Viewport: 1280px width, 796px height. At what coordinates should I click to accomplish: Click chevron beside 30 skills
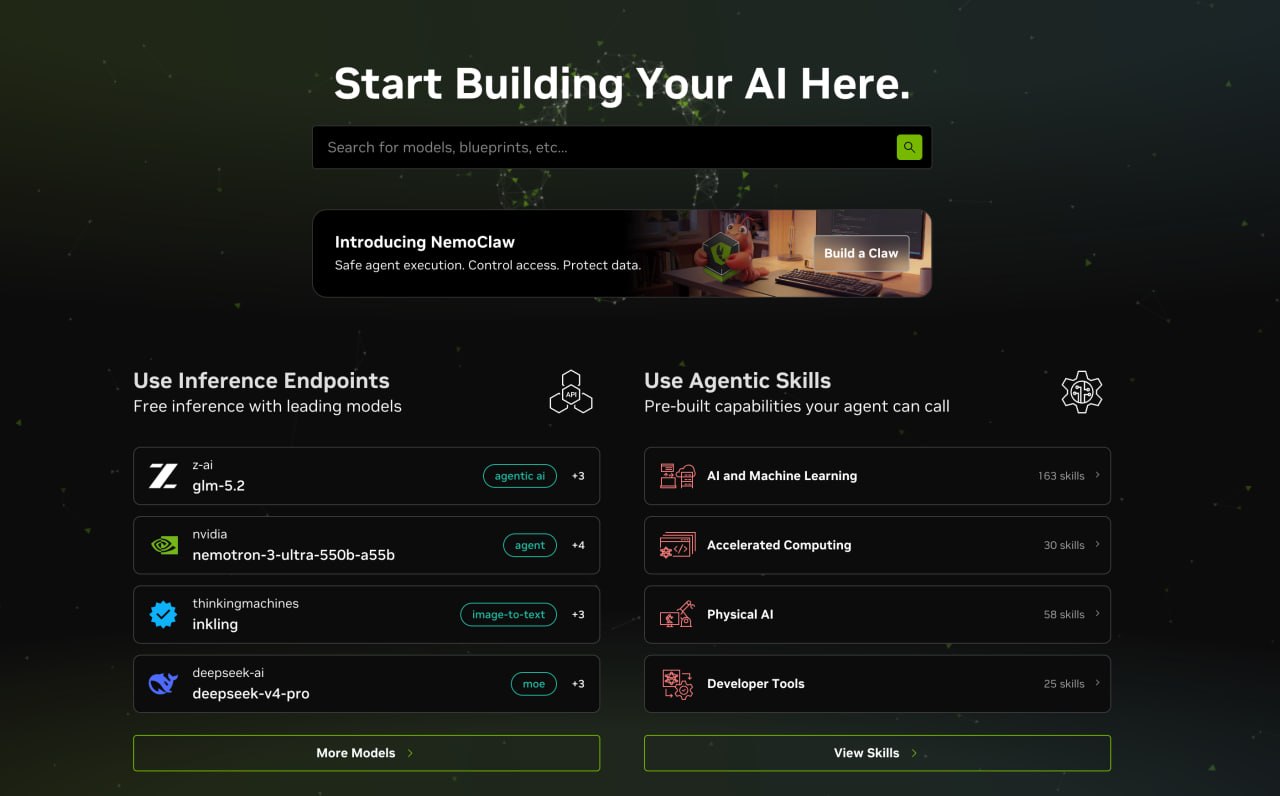tap(1097, 544)
